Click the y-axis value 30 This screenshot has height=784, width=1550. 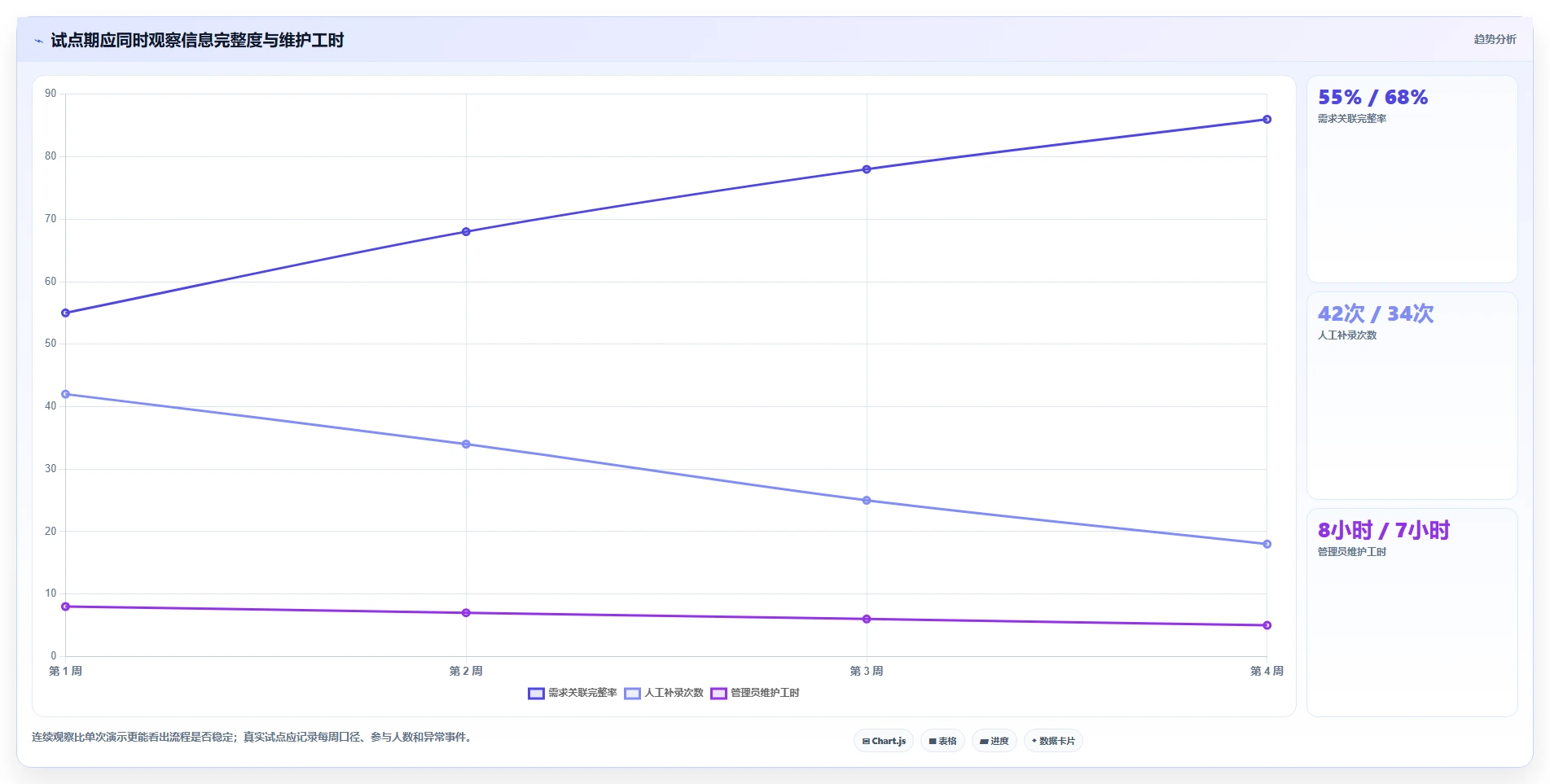pos(50,469)
